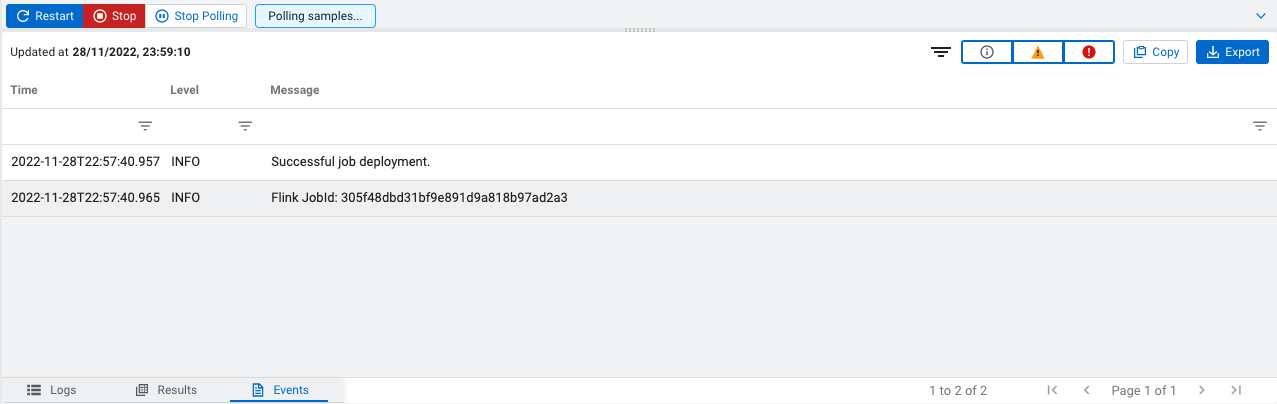
Task: Open the Polling samples dropdown
Action: point(315,16)
